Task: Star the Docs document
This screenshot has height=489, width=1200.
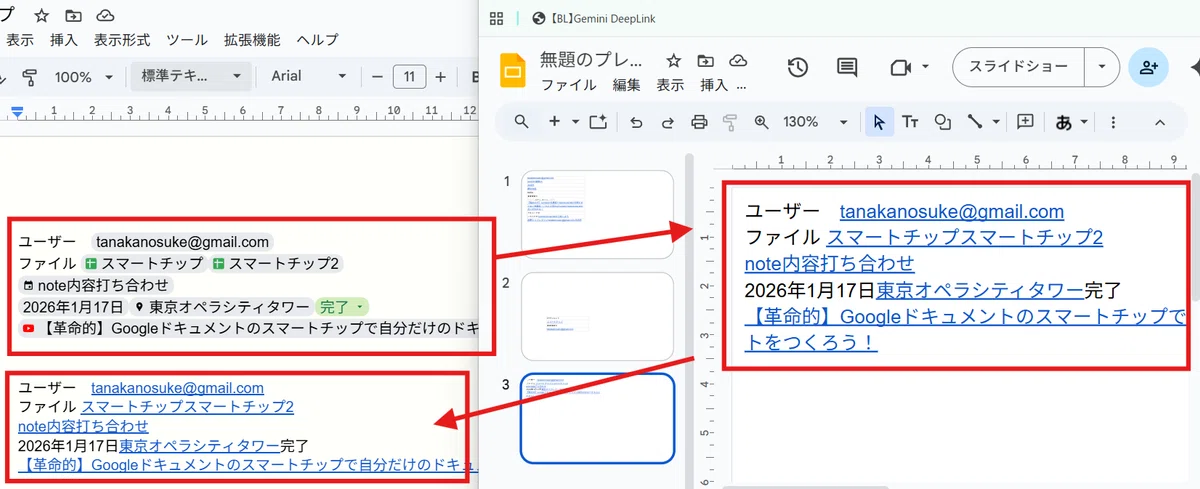Action: (x=41, y=16)
